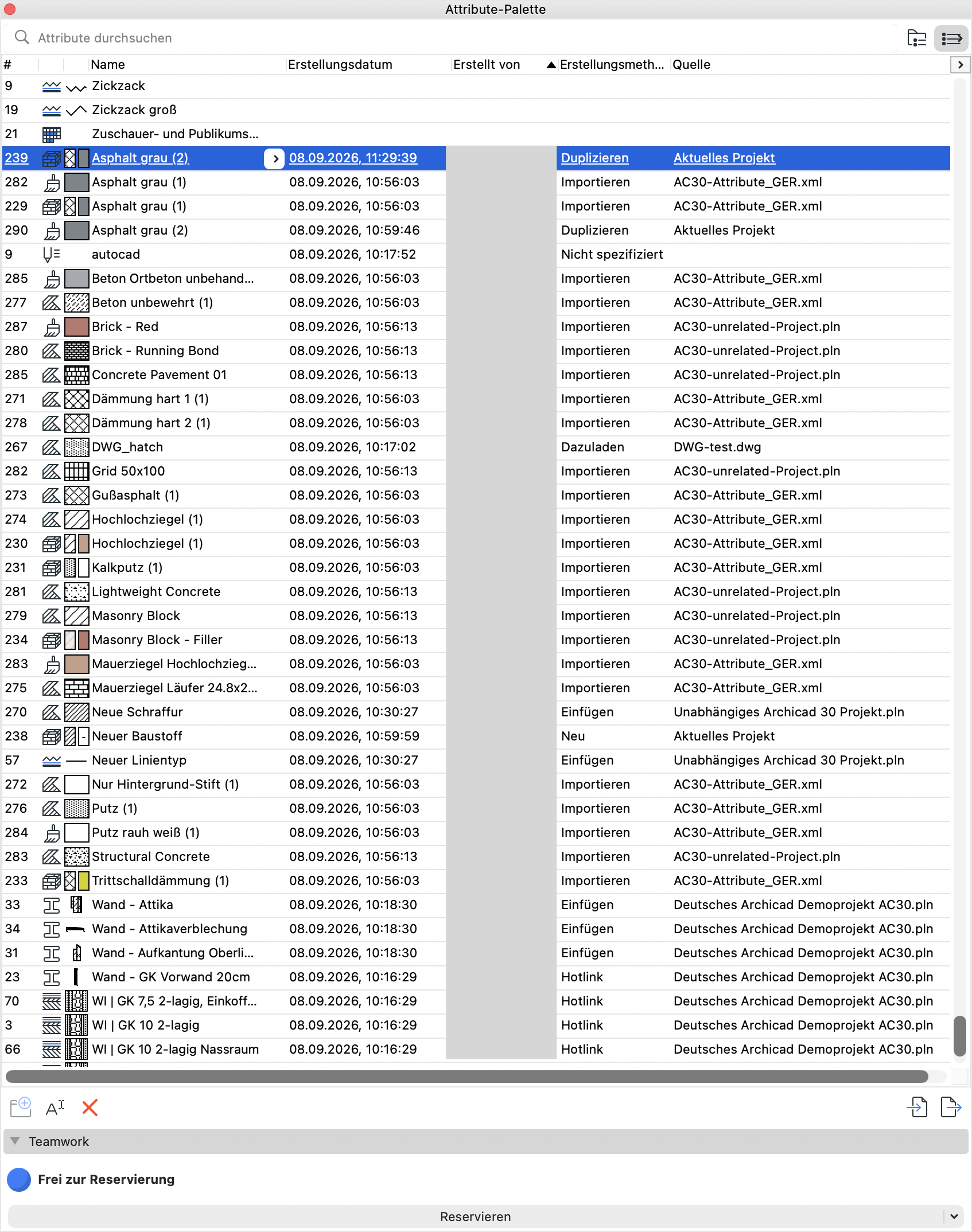Image resolution: width=972 pixels, height=1232 pixels.
Task: Switch to folder tree view icon
Action: (917, 38)
